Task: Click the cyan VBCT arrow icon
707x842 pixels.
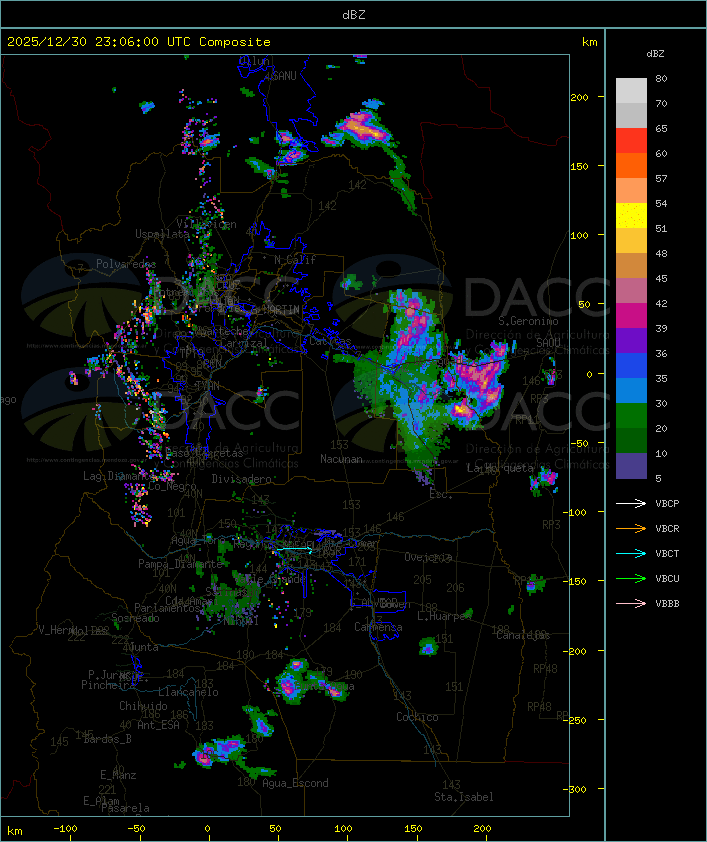Action: click(631, 553)
